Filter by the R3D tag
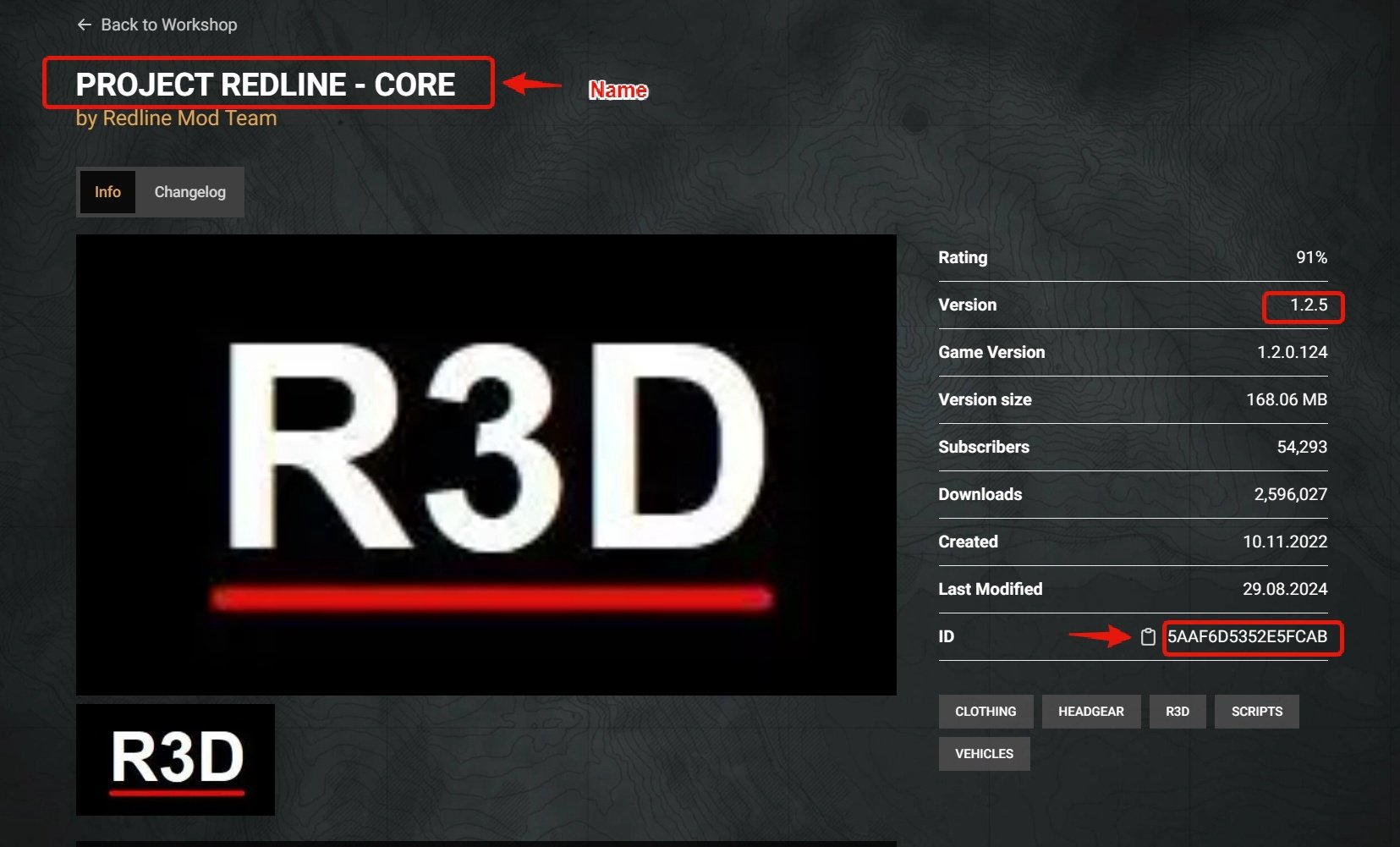The width and height of the screenshot is (1400, 847). [x=1177, y=712]
